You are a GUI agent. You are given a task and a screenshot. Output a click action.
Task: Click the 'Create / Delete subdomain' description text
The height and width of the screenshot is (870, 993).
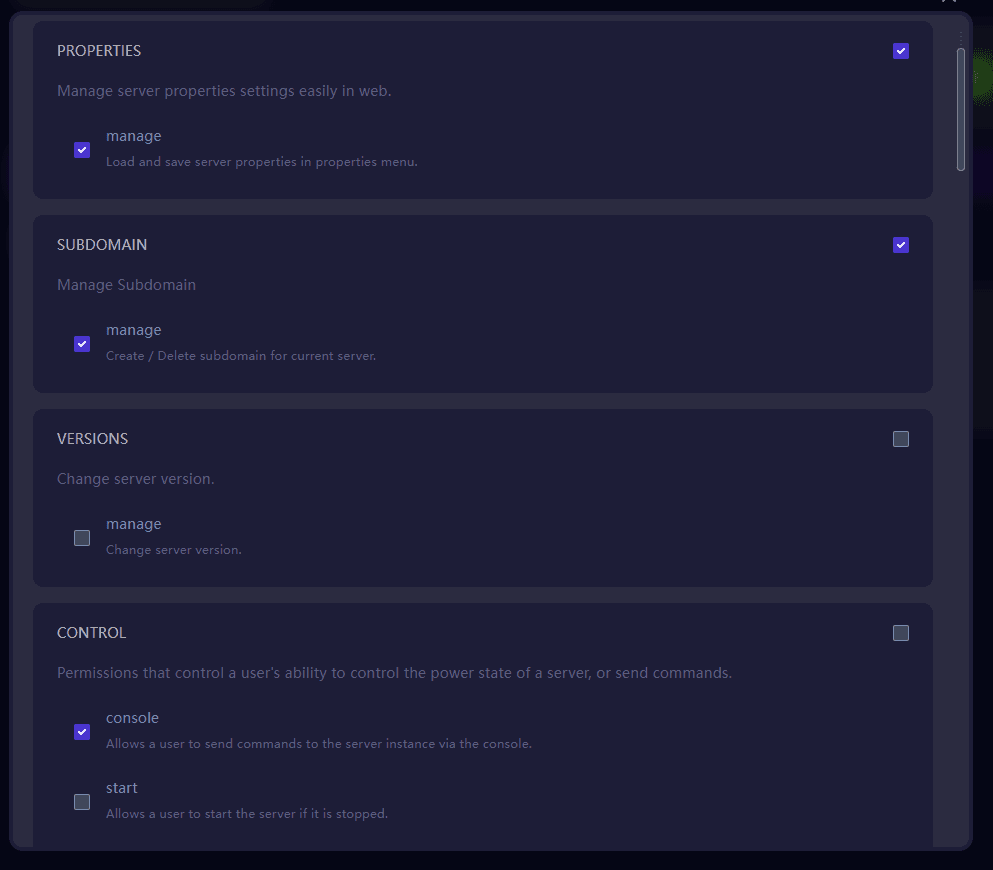tap(241, 356)
